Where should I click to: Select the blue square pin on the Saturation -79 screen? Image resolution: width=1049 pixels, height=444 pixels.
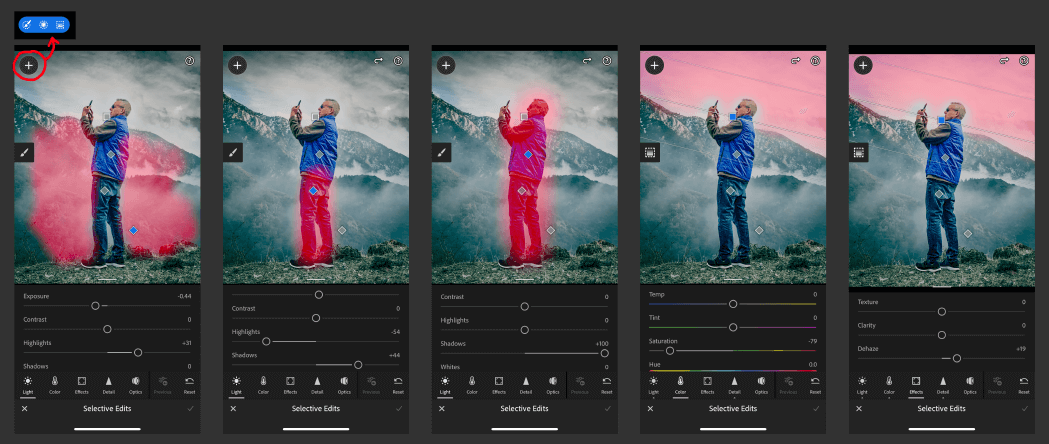pos(733,116)
